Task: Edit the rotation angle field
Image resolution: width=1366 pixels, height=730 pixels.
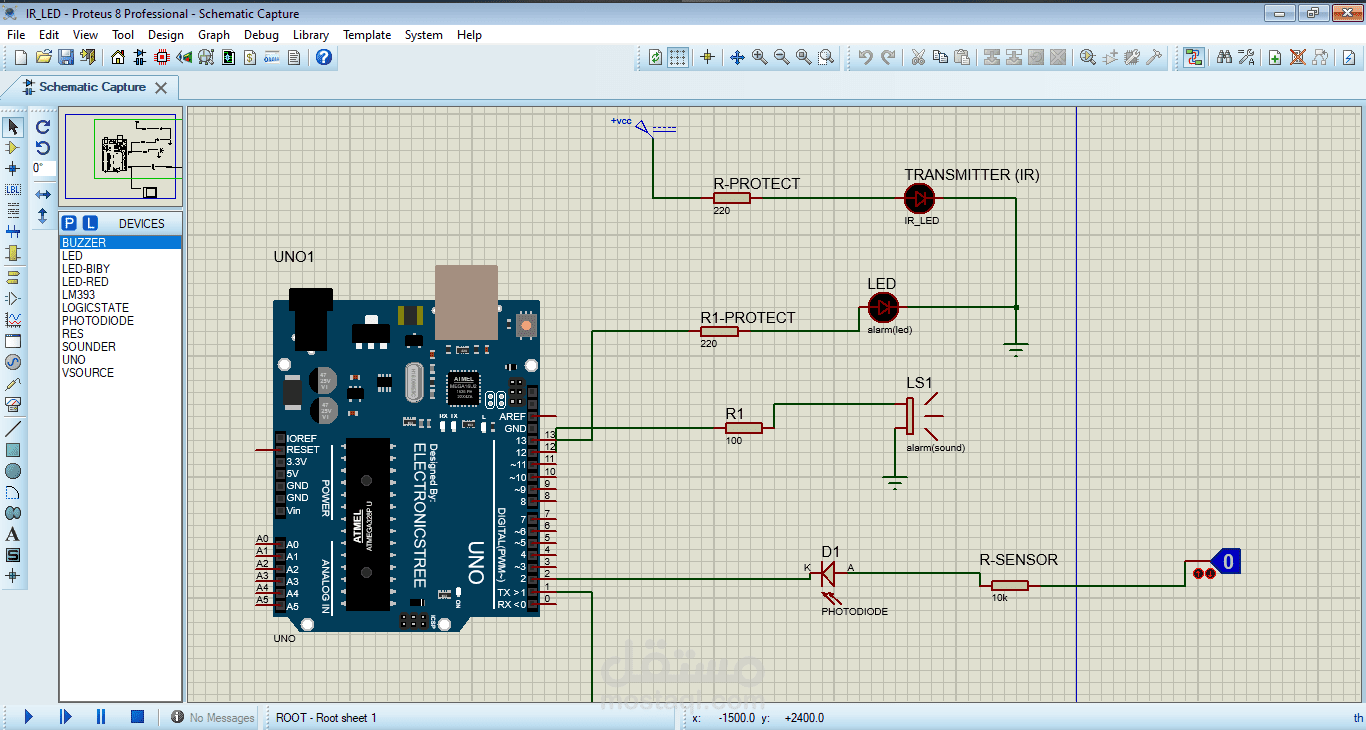Action: click(43, 169)
